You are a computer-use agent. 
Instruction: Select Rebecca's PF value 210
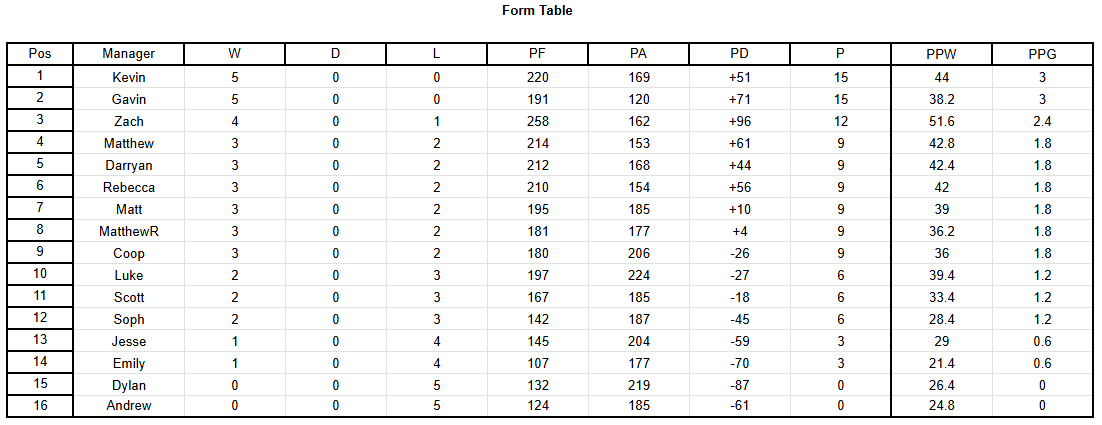pyautogui.click(x=538, y=188)
